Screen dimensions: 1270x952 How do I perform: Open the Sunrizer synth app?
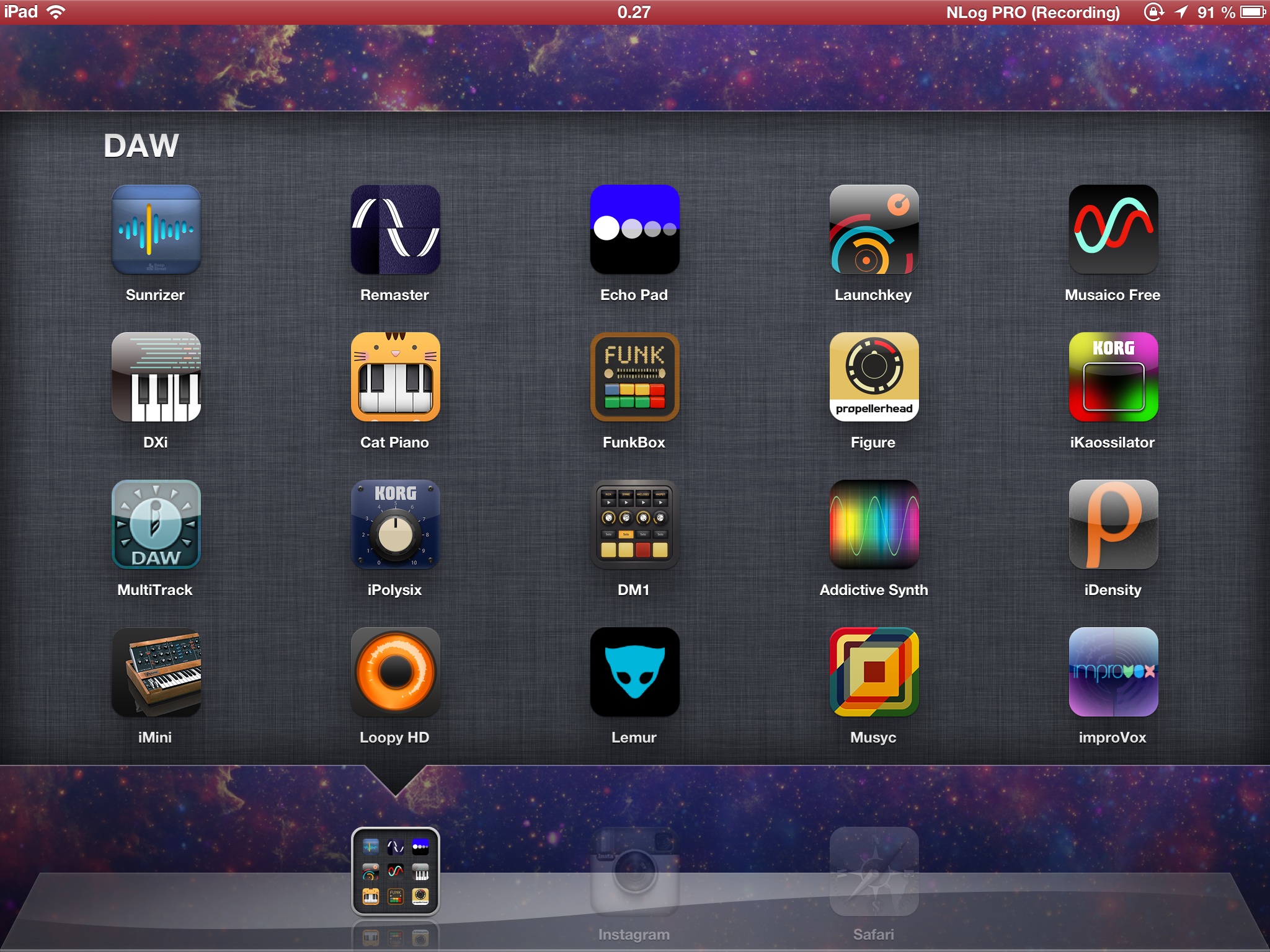156,229
